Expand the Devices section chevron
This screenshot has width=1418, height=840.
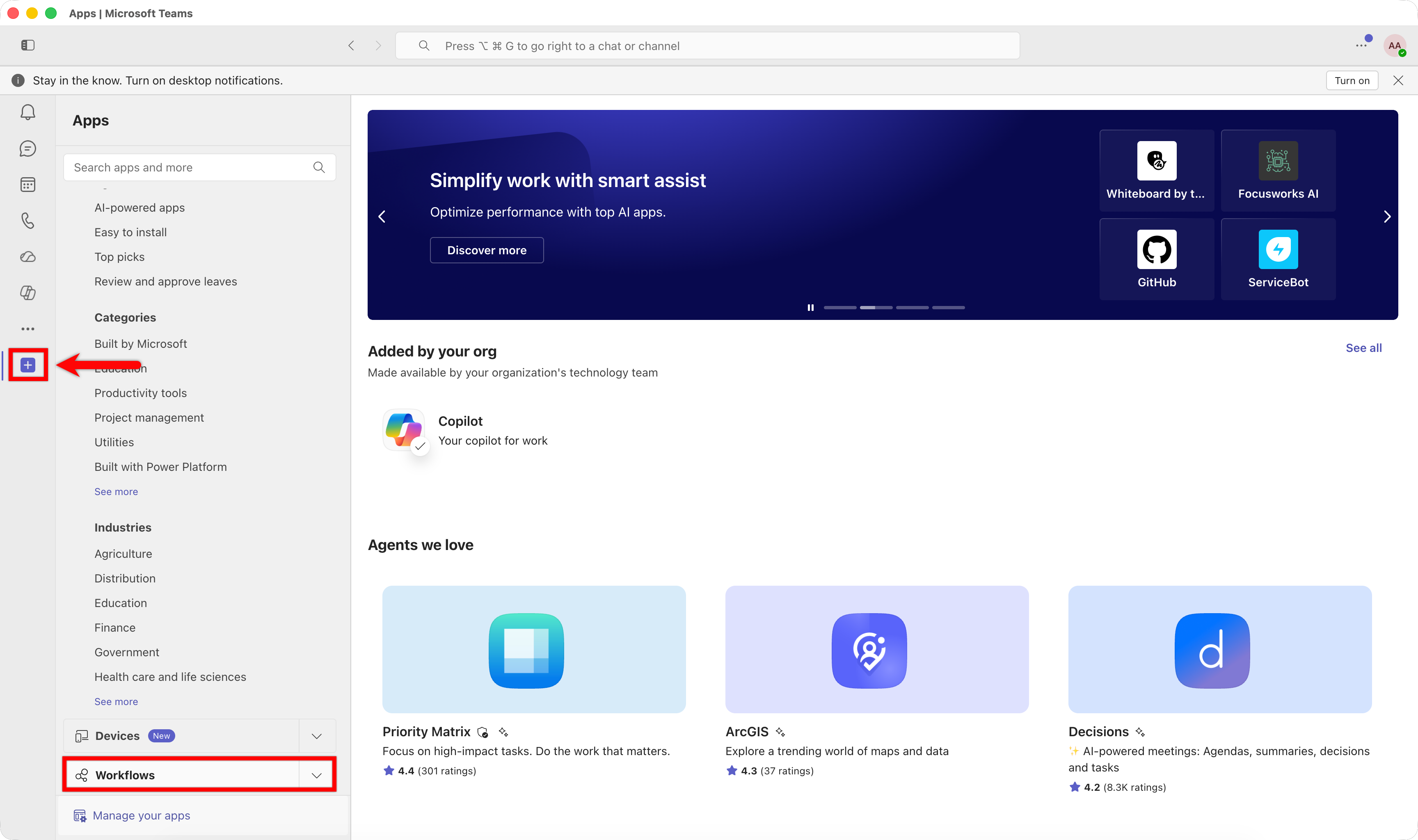(x=317, y=736)
